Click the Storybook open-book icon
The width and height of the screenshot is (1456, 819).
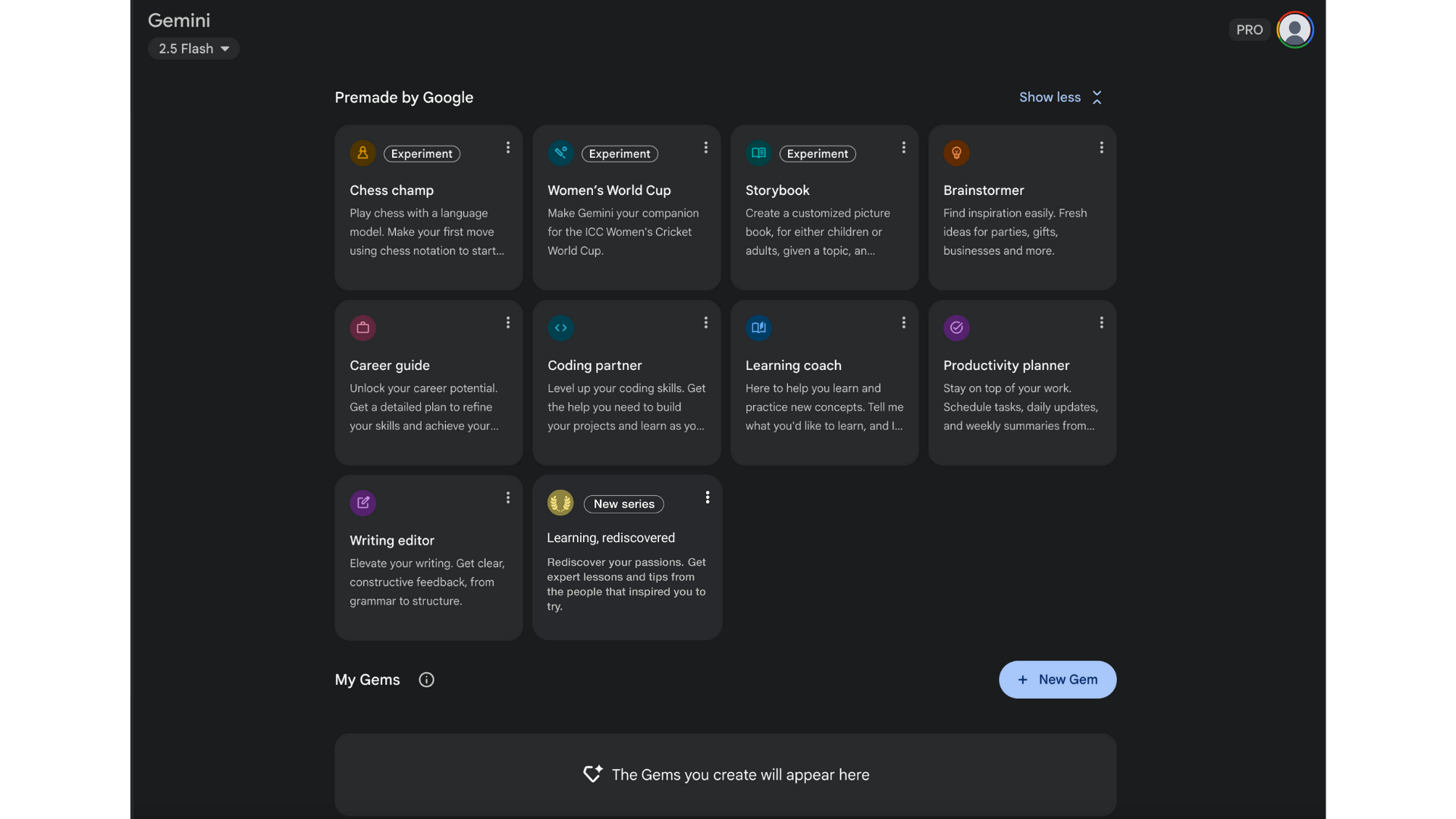(x=758, y=153)
